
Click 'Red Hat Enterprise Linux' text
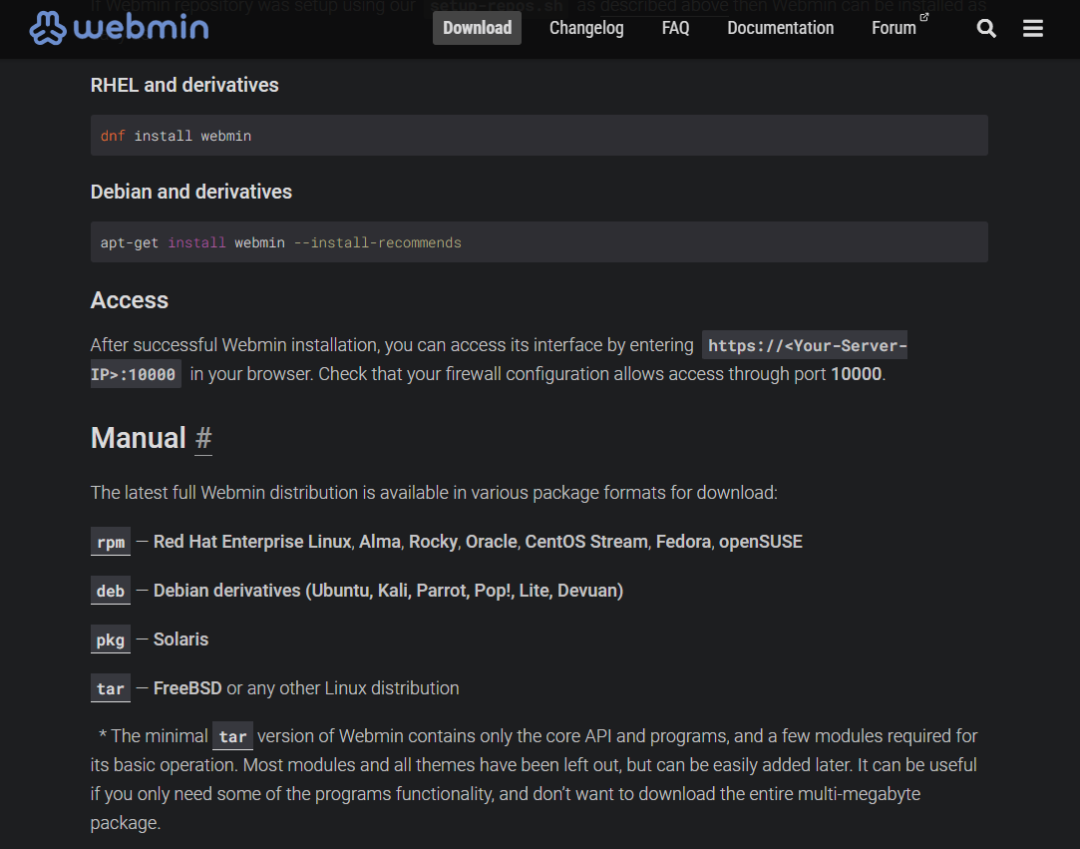pyautogui.click(x=252, y=542)
